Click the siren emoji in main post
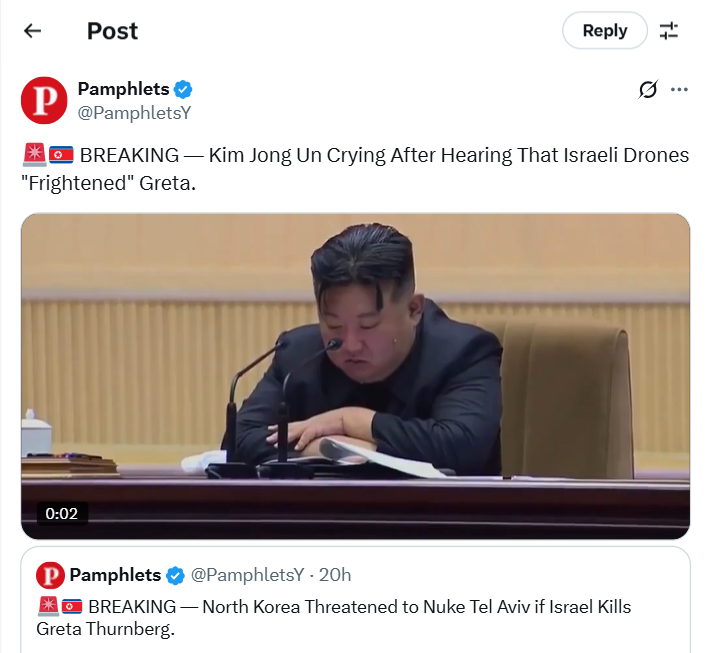 34,154
